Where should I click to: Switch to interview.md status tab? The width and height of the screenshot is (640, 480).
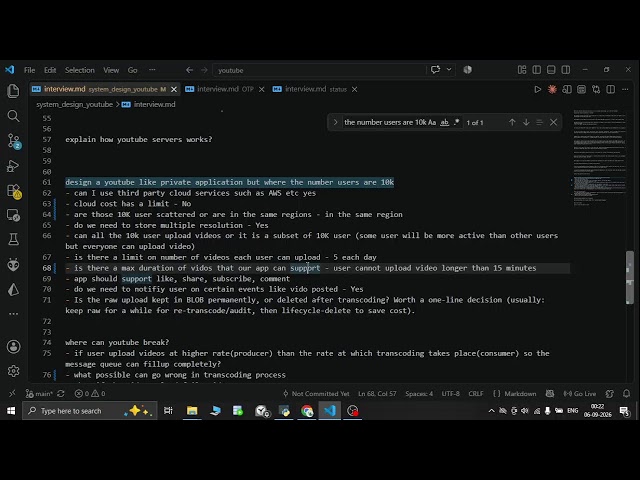click(x=315, y=89)
